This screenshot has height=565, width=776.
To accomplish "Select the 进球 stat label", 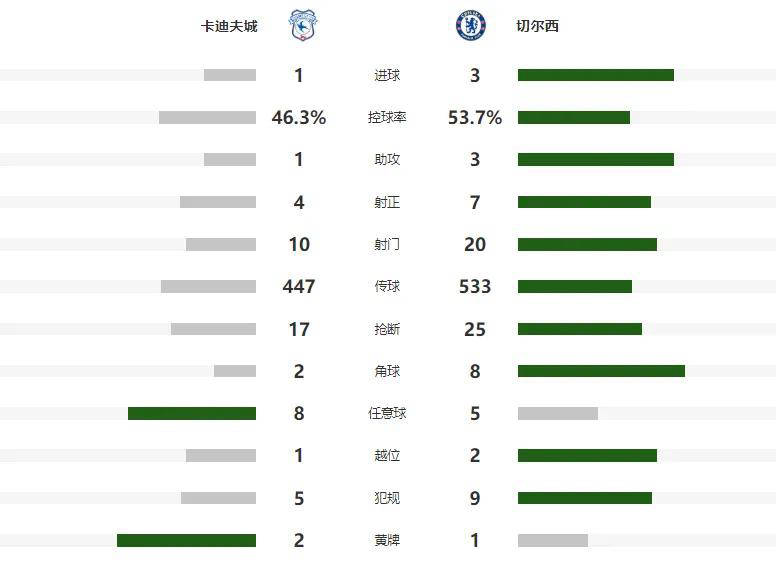I will click(x=387, y=76).
